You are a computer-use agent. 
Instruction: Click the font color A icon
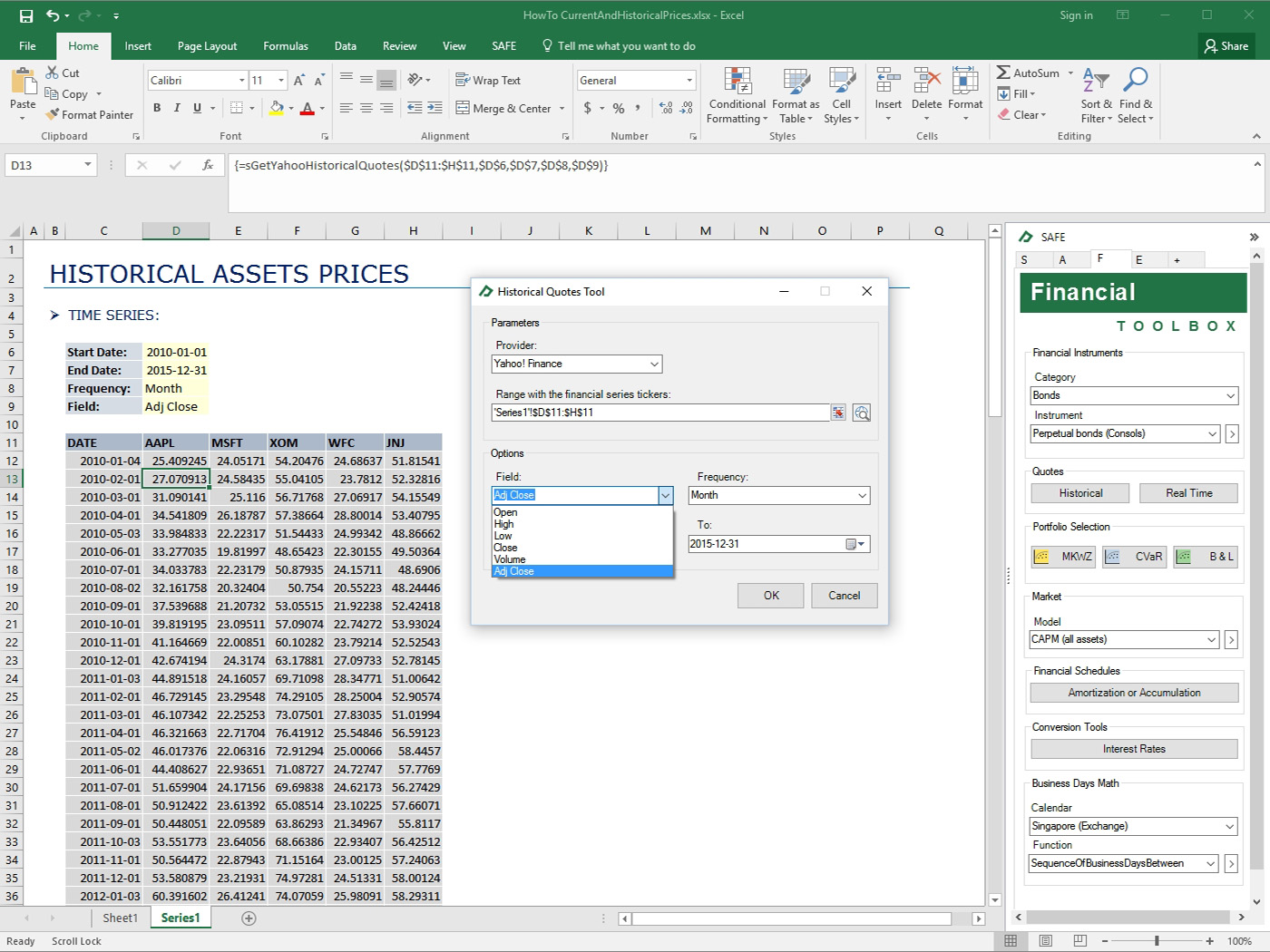pyautogui.click(x=308, y=108)
